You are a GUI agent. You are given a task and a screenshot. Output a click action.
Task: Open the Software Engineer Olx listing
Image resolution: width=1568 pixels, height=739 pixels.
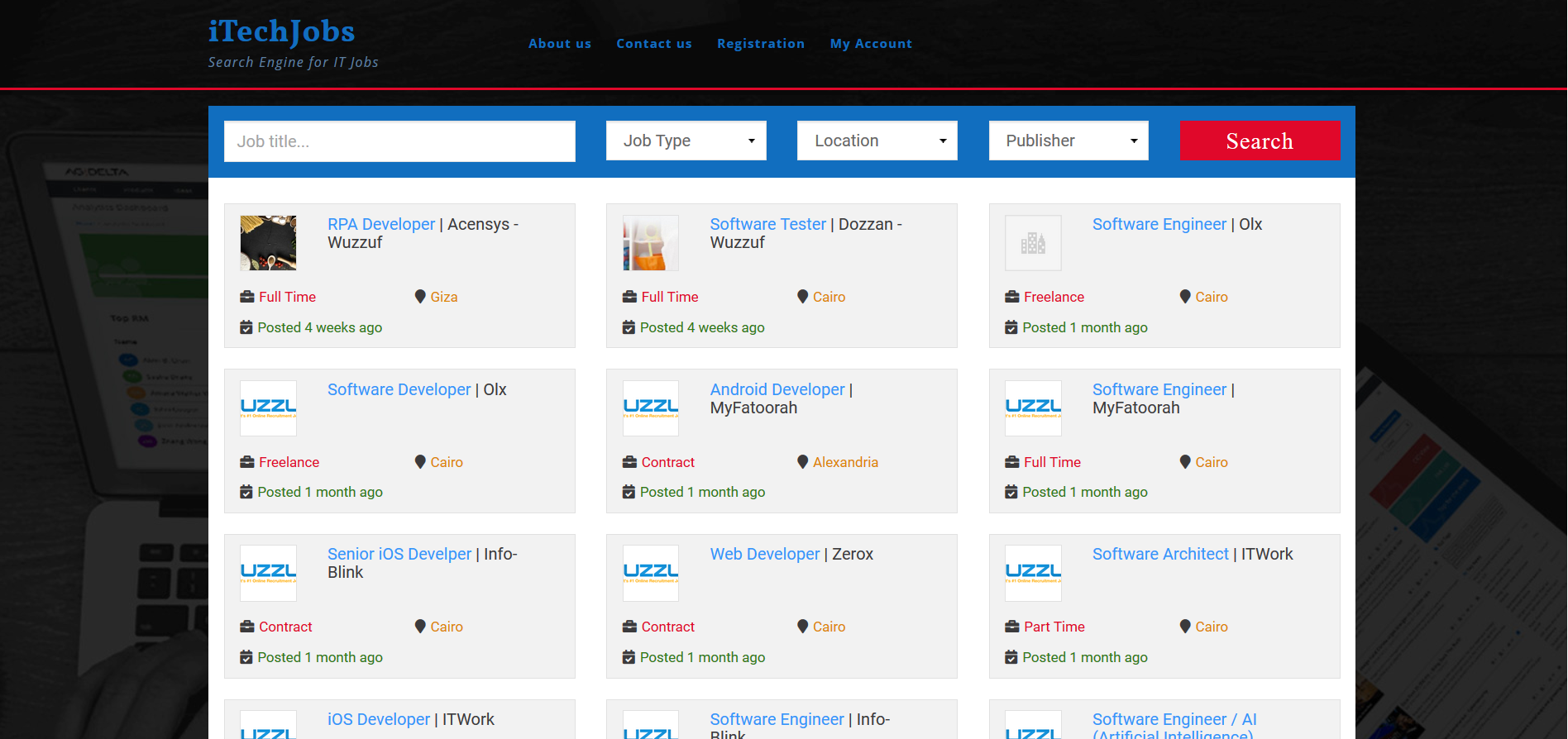click(1159, 224)
